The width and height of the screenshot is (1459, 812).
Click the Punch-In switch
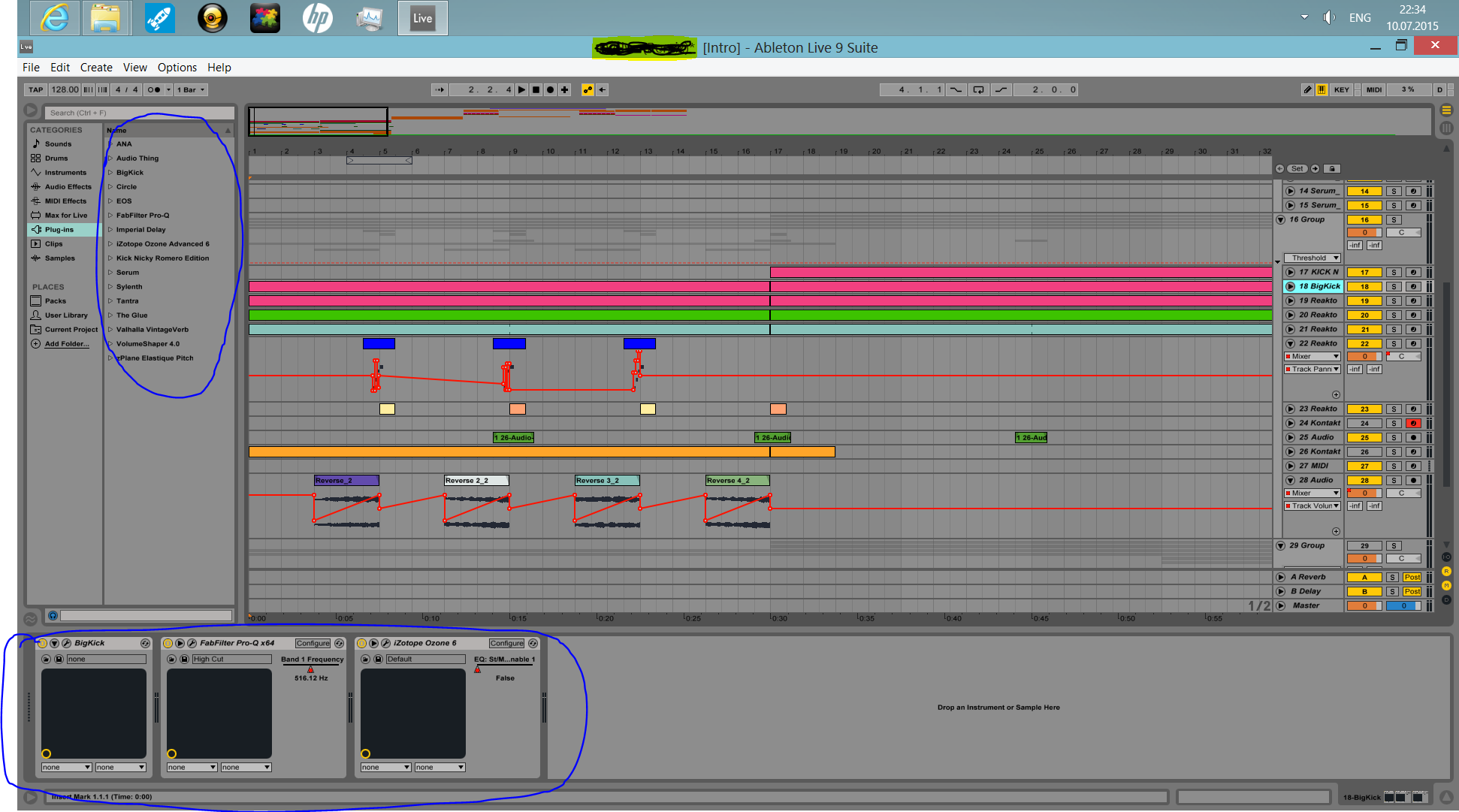coord(956,89)
